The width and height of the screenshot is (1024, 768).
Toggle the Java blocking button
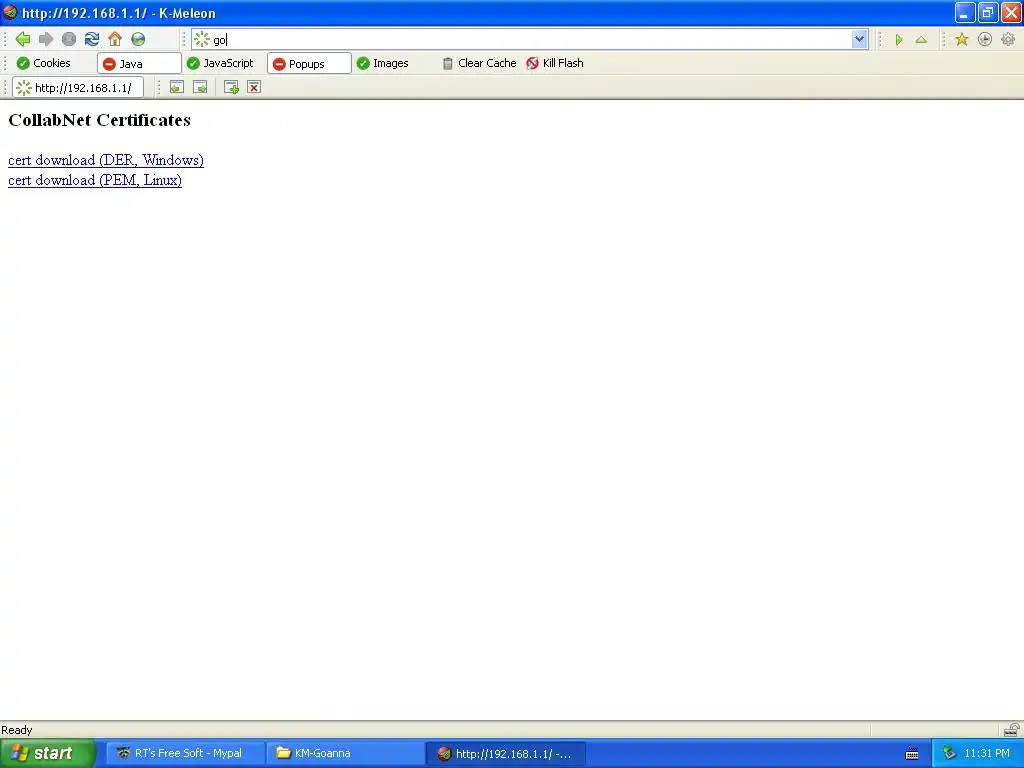coord(139,63)
